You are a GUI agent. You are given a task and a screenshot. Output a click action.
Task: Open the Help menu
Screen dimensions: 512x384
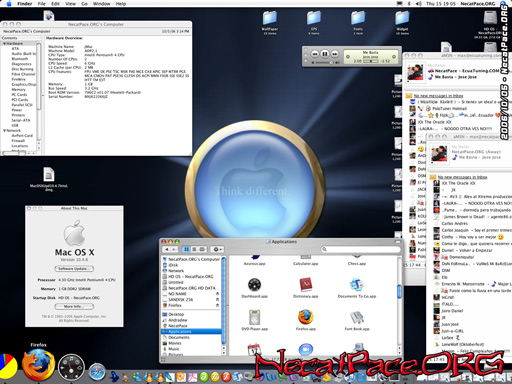(121, 4)
